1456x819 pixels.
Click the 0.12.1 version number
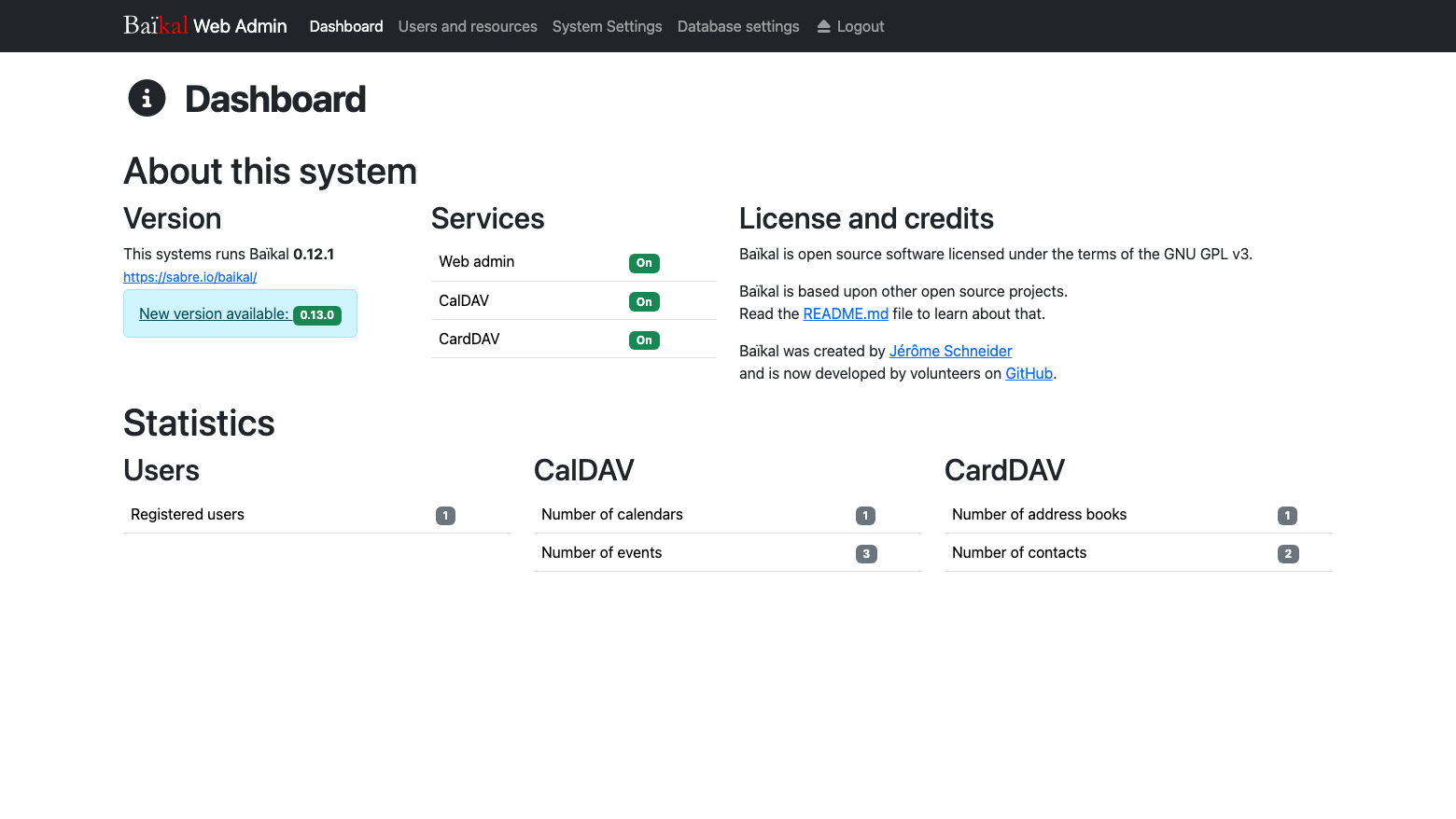tap(314, 254)
